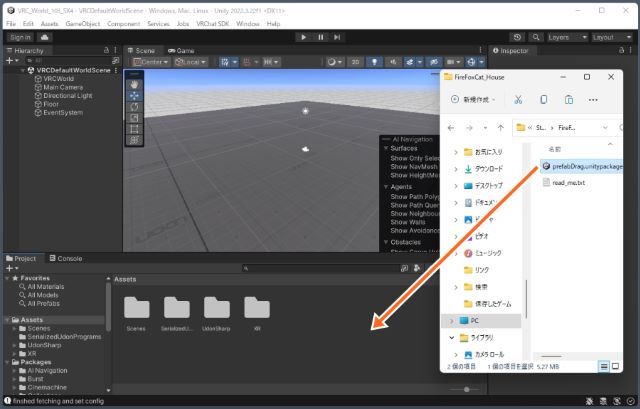Toggle scene lighting bulb icon
Viewport: 640px width, 409px height.
point(374,62)
